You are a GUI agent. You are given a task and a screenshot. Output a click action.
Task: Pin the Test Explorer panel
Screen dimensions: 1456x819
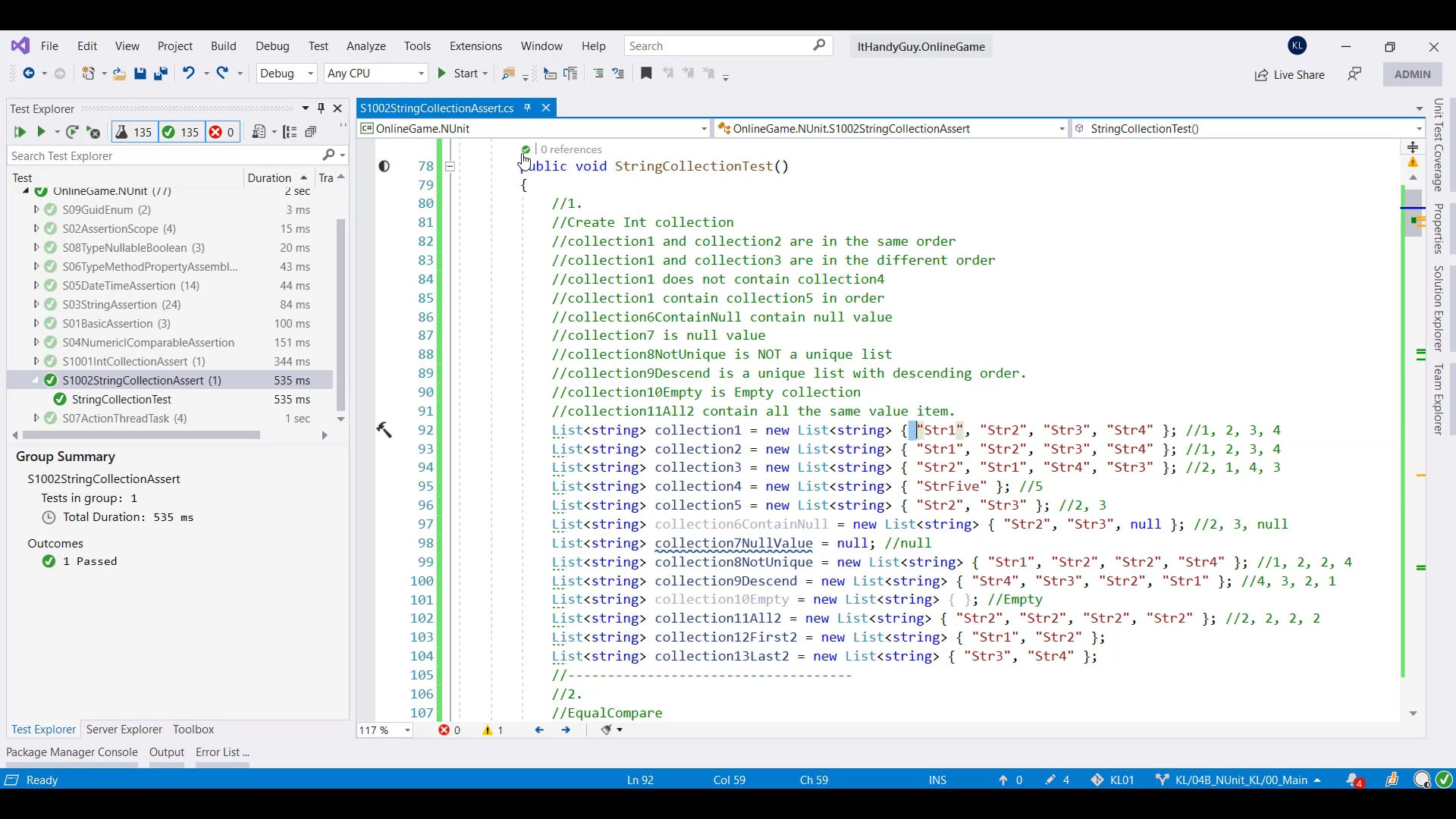pos(321,108)
